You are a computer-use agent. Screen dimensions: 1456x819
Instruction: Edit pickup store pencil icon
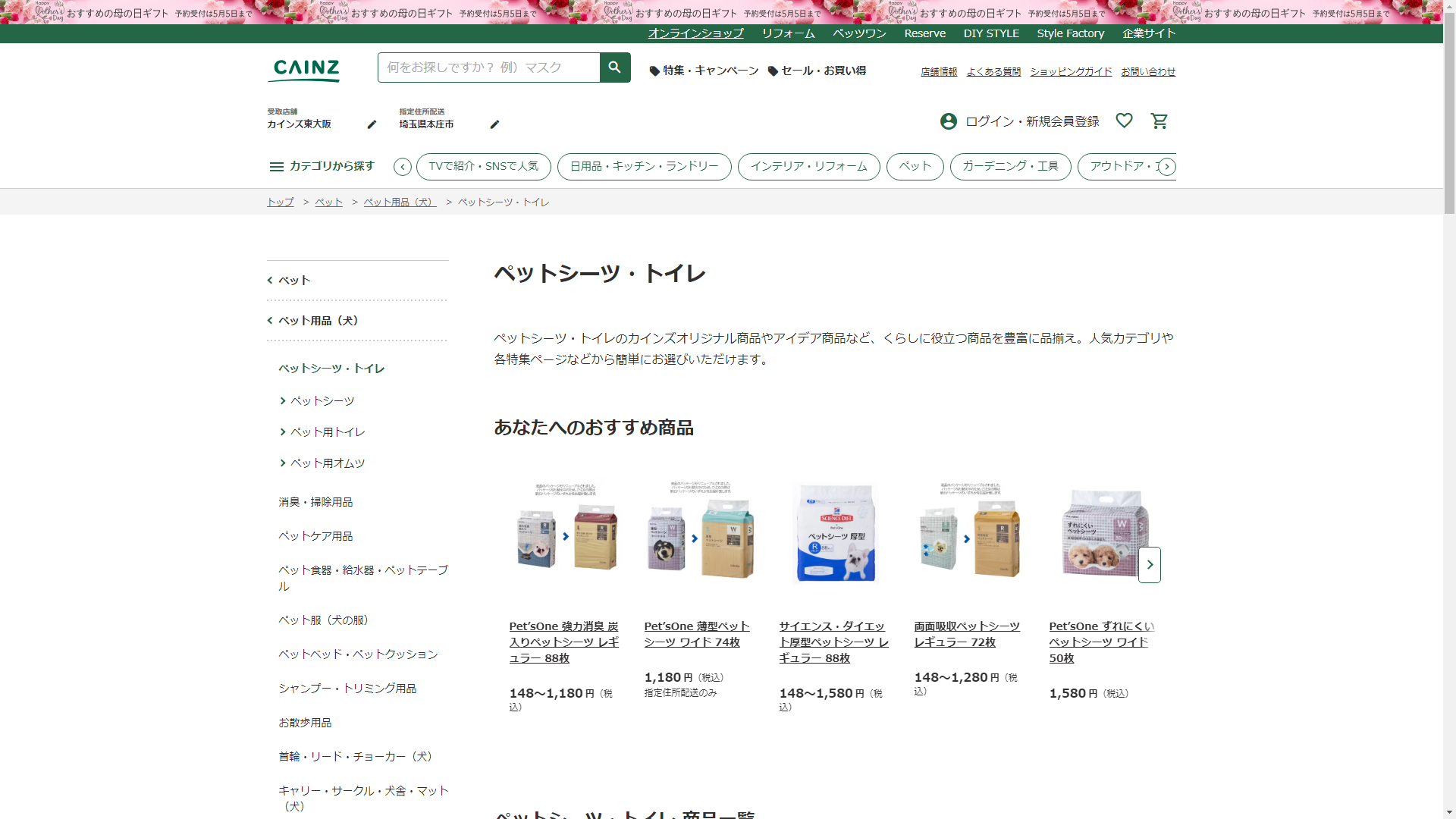[x=372, y=124]
